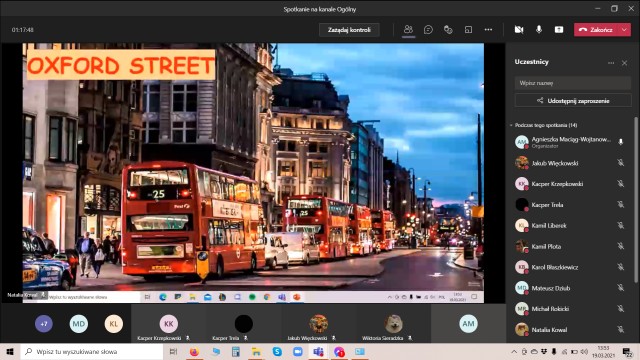Click the +7 more participants bubble
This screenshot has width=640, height=360.
point(44,324)
